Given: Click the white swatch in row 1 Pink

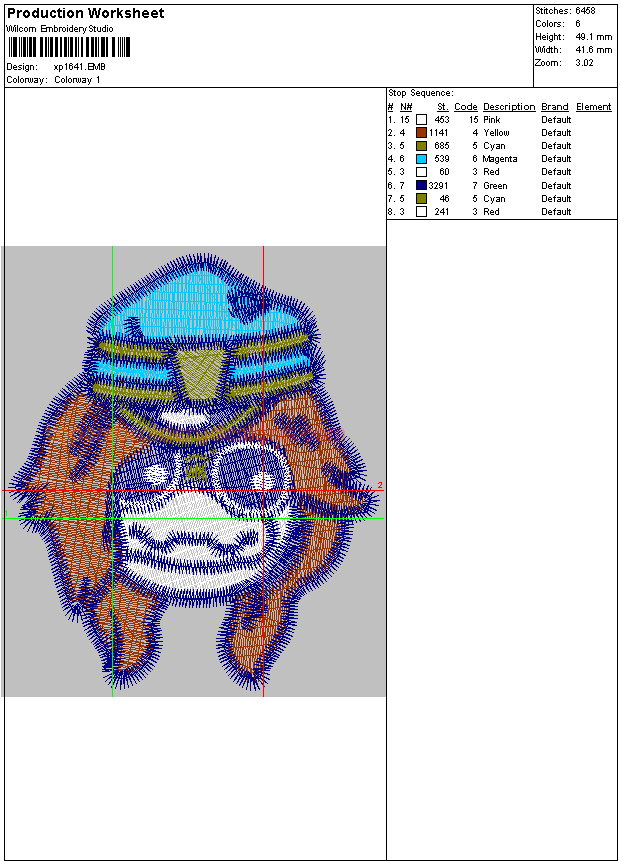Looking at the screenshot, I should [421, 119].
